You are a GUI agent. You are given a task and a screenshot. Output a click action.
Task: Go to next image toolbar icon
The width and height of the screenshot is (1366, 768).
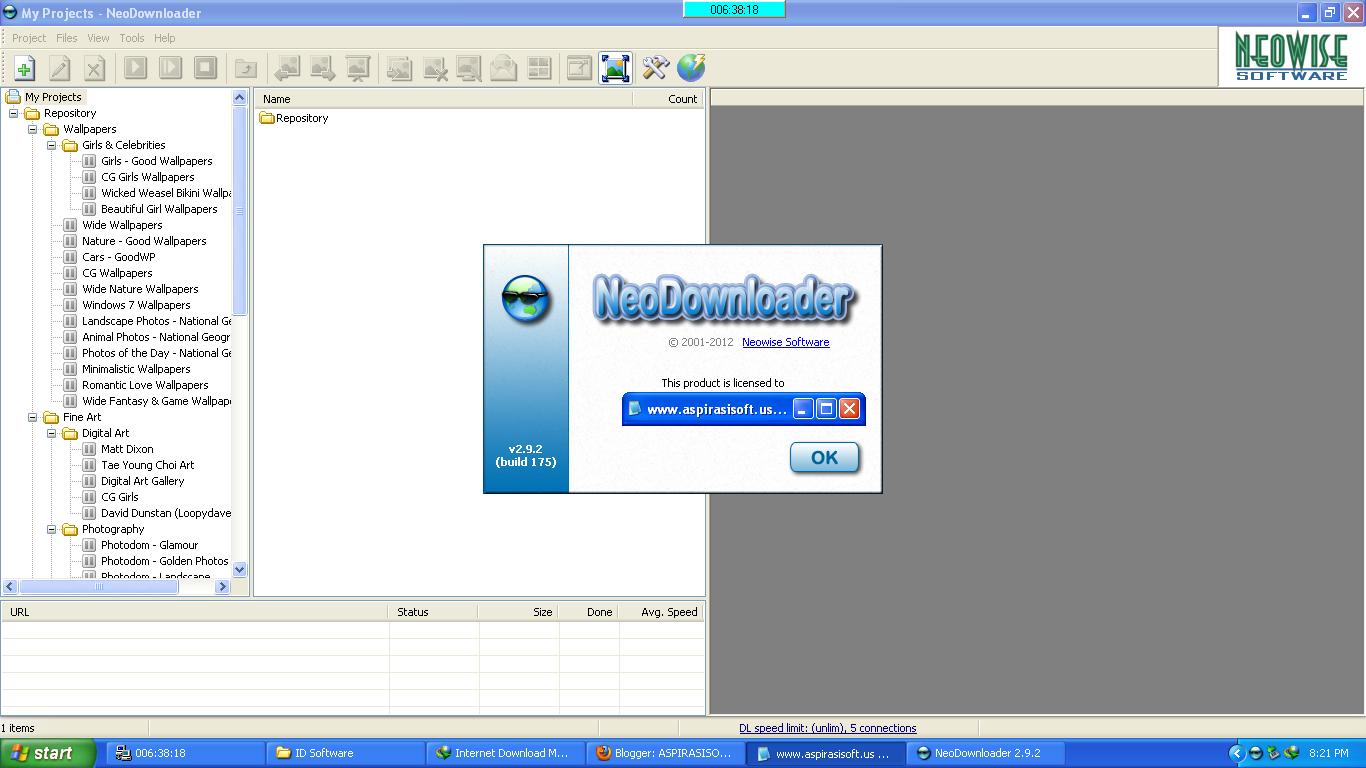(x=322, y=68)
